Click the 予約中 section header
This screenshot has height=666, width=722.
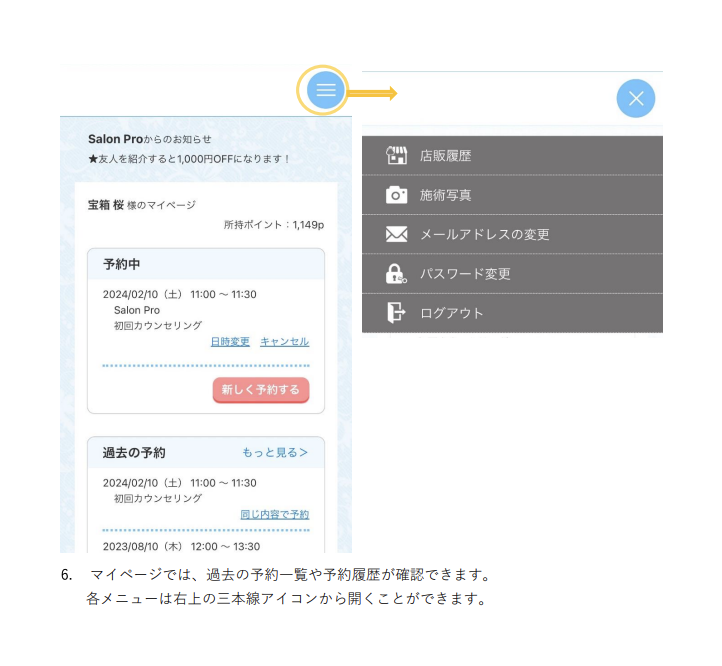click(x=206, y=264)
